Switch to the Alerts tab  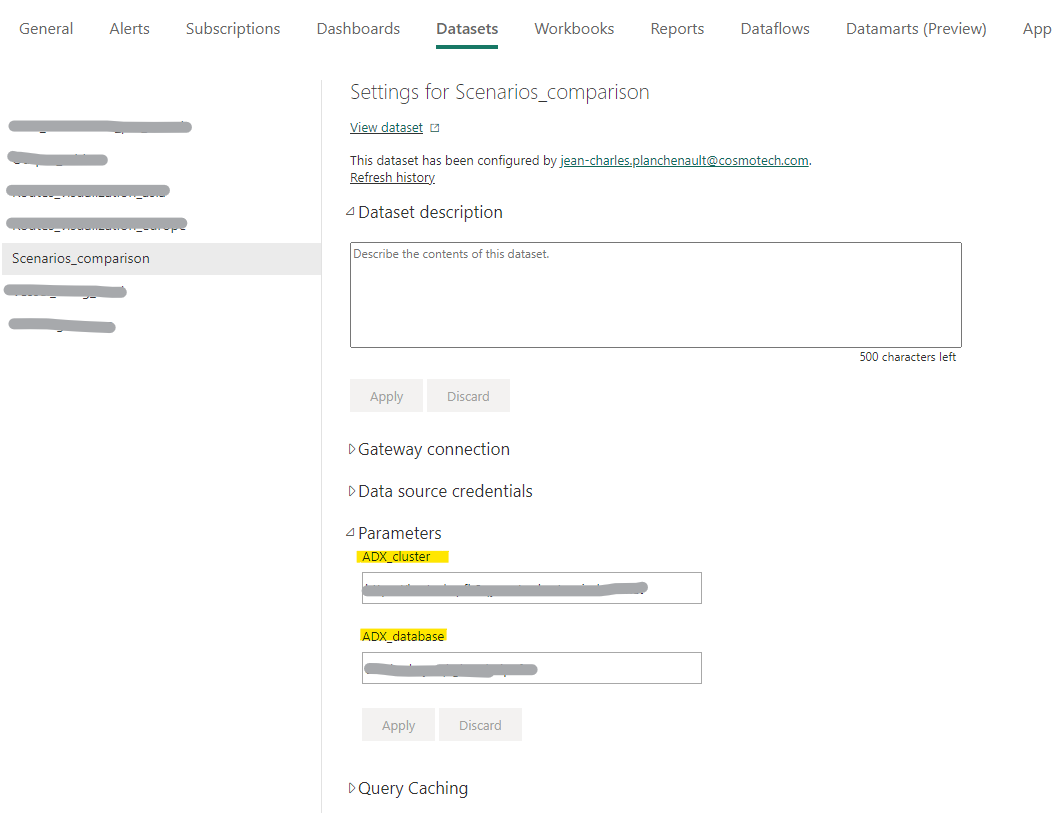(129, 28)
